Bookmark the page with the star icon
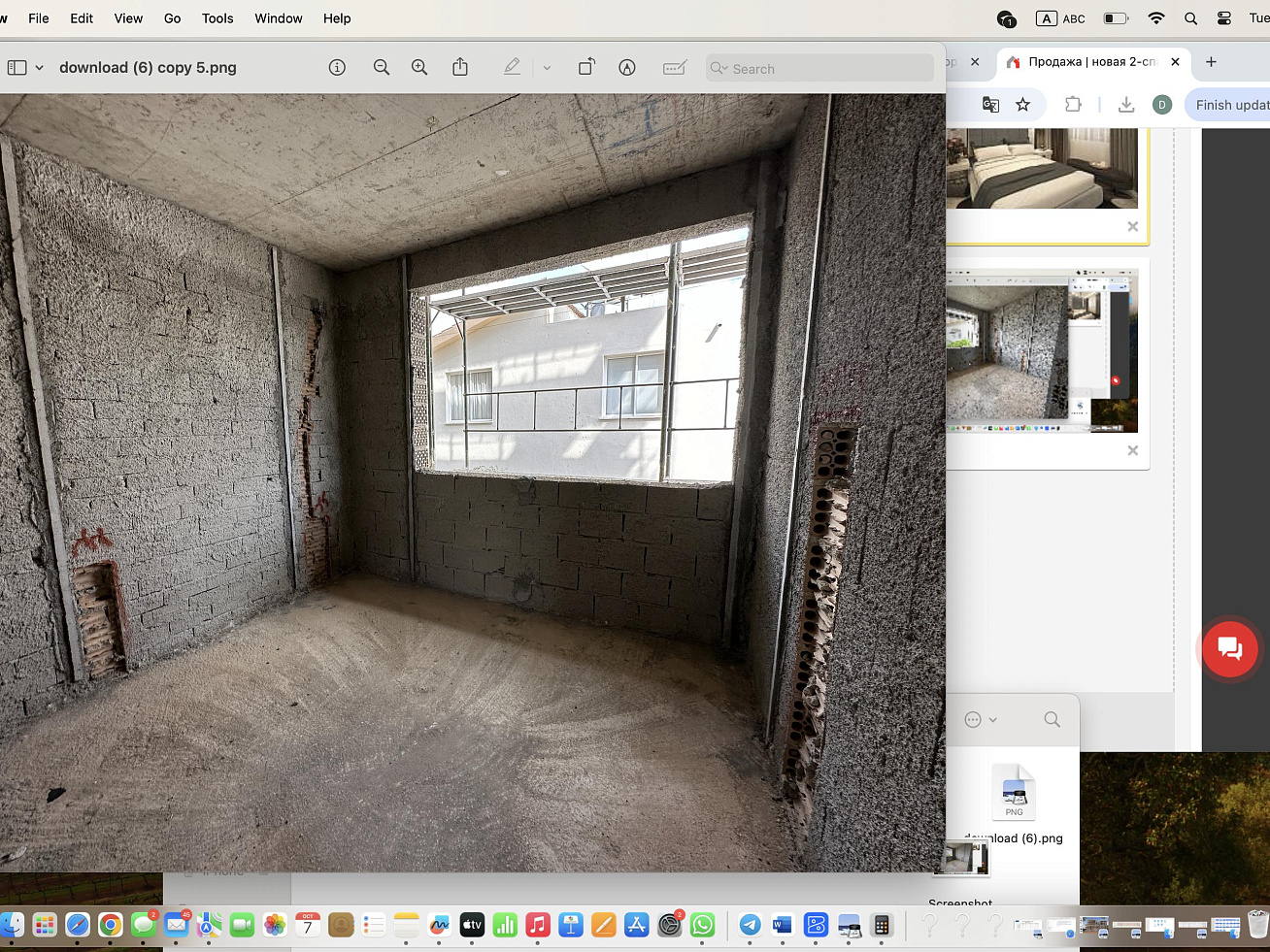Viewport: 1270px width, 952px height. pos(1022,105)
